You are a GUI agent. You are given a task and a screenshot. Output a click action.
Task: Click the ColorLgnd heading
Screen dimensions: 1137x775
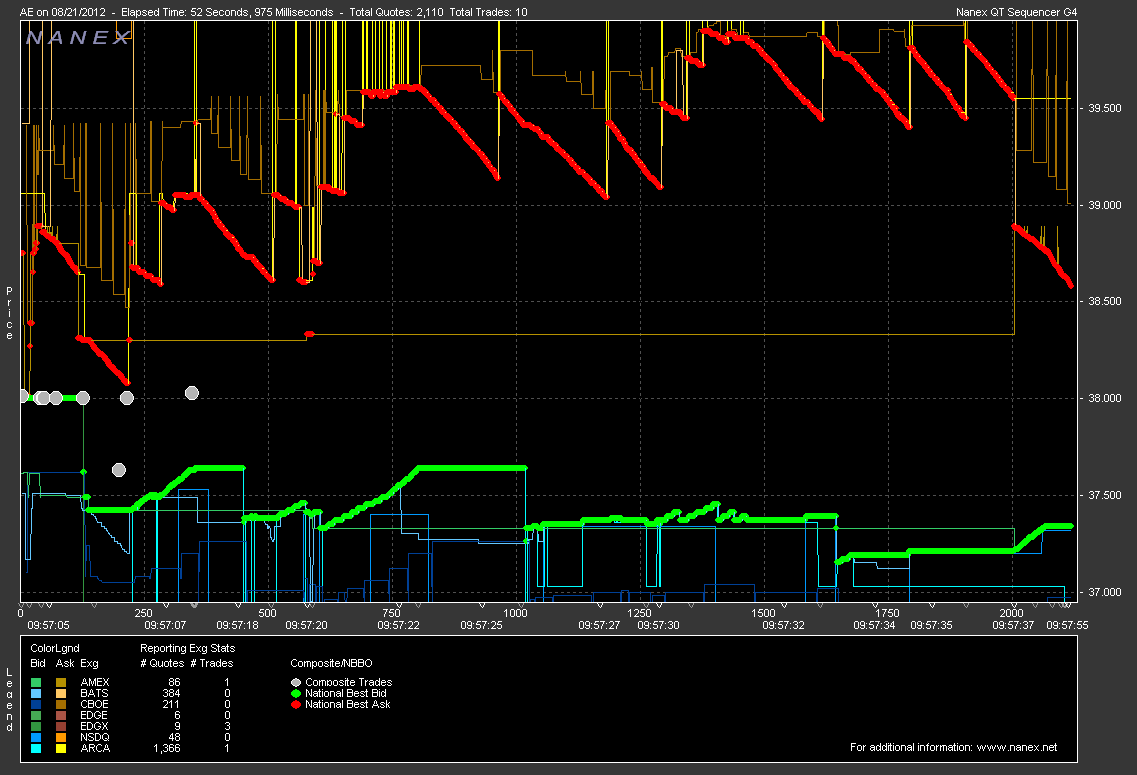pos(55,648)
